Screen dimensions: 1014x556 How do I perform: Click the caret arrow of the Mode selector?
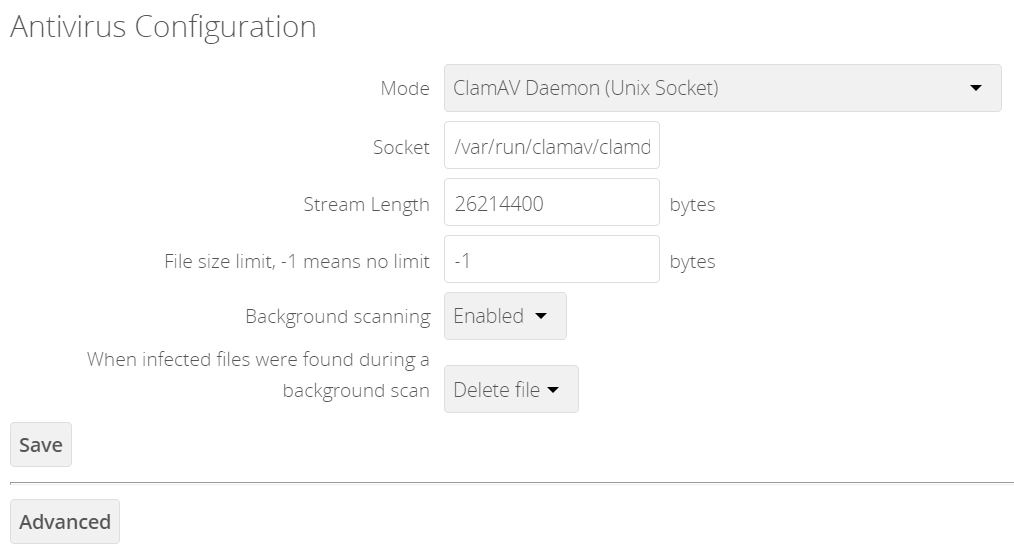[x=976, y=88]
